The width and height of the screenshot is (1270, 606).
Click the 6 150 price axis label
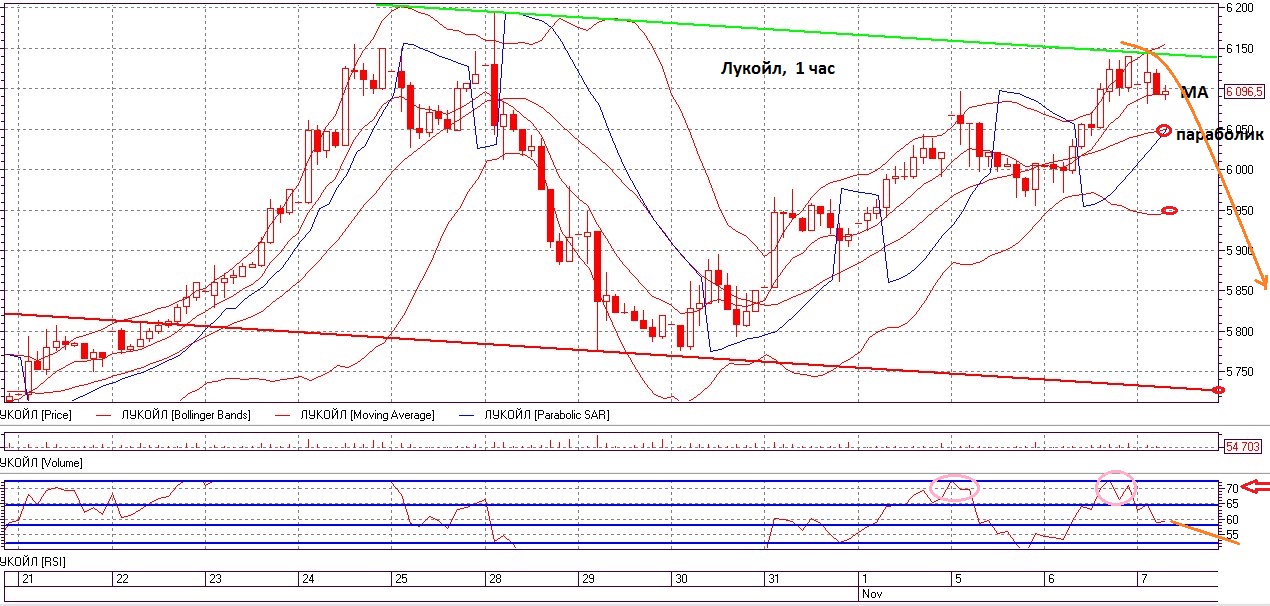[x=1239, y=49]
